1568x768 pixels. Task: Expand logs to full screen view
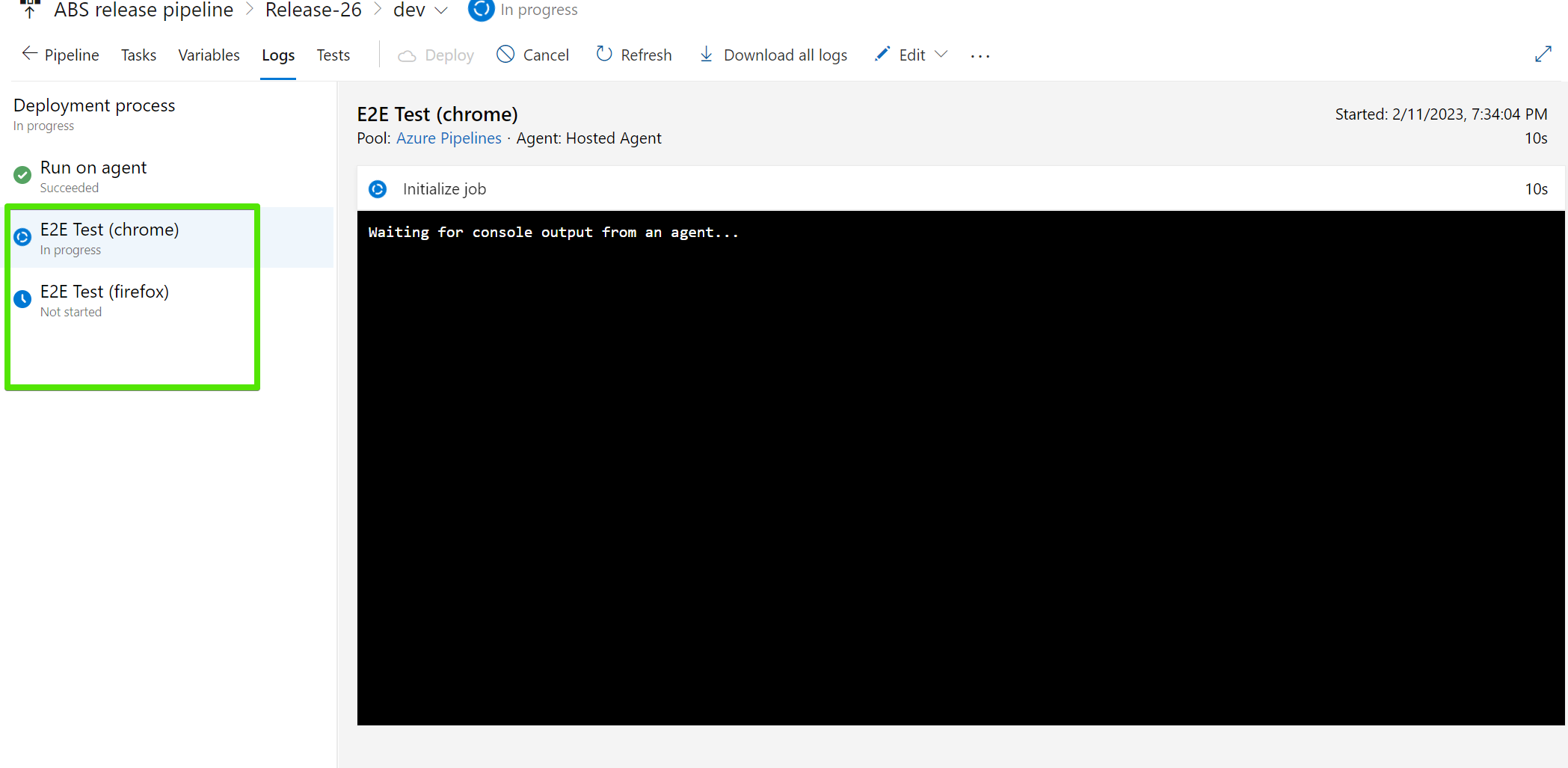(x=1543, y=55)
